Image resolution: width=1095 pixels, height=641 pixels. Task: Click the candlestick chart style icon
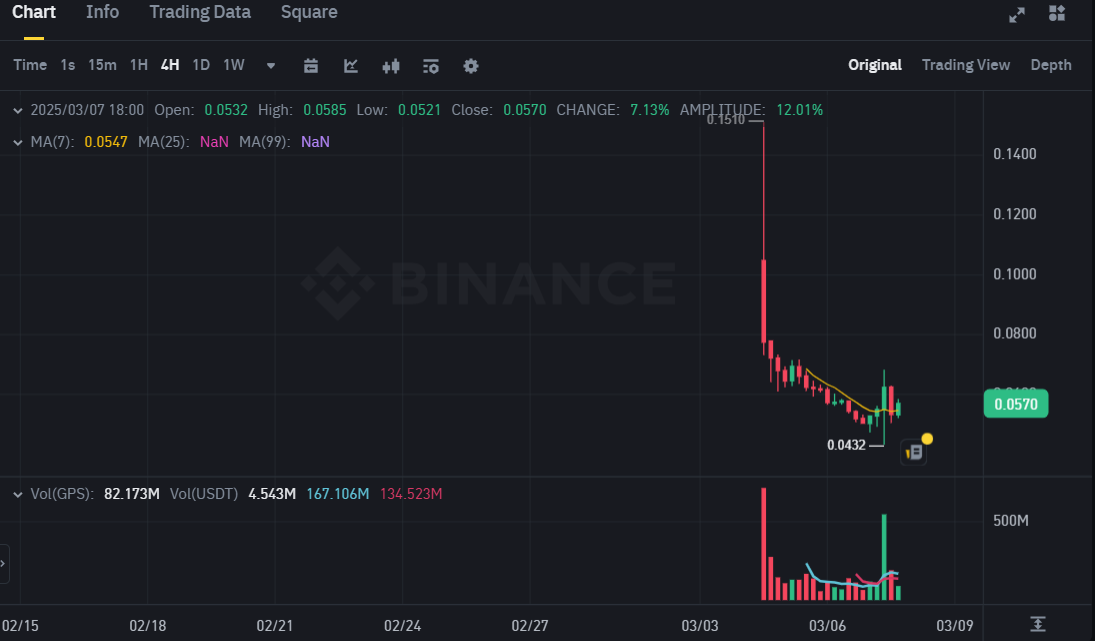coord(391,66)
